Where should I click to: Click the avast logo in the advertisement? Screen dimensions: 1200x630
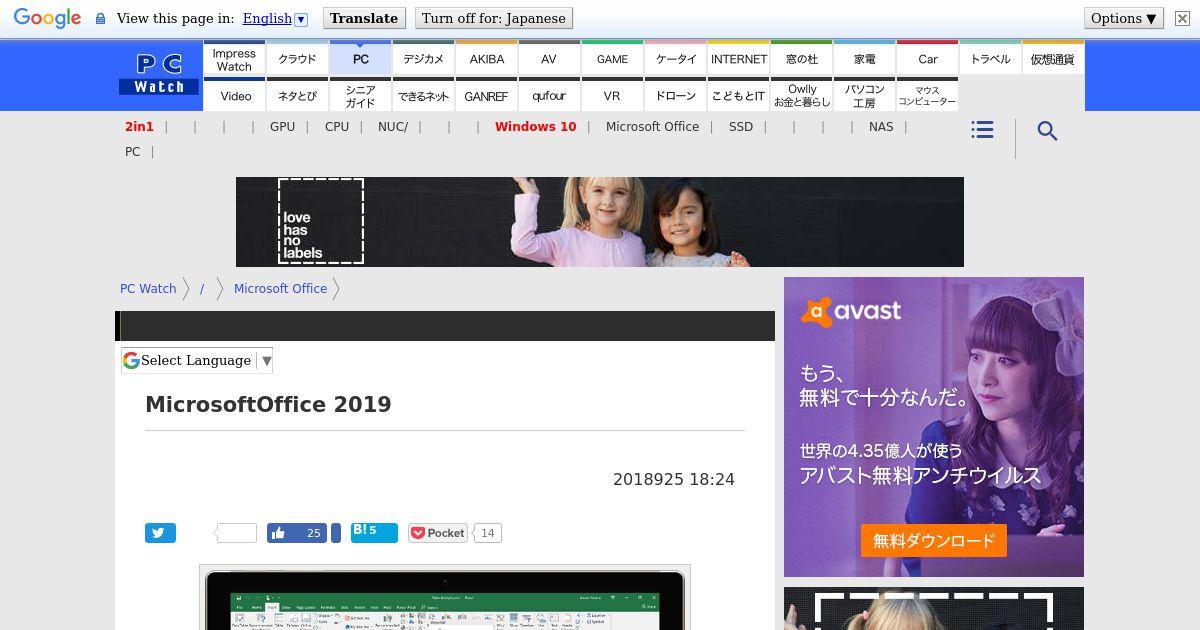[851, 312]
